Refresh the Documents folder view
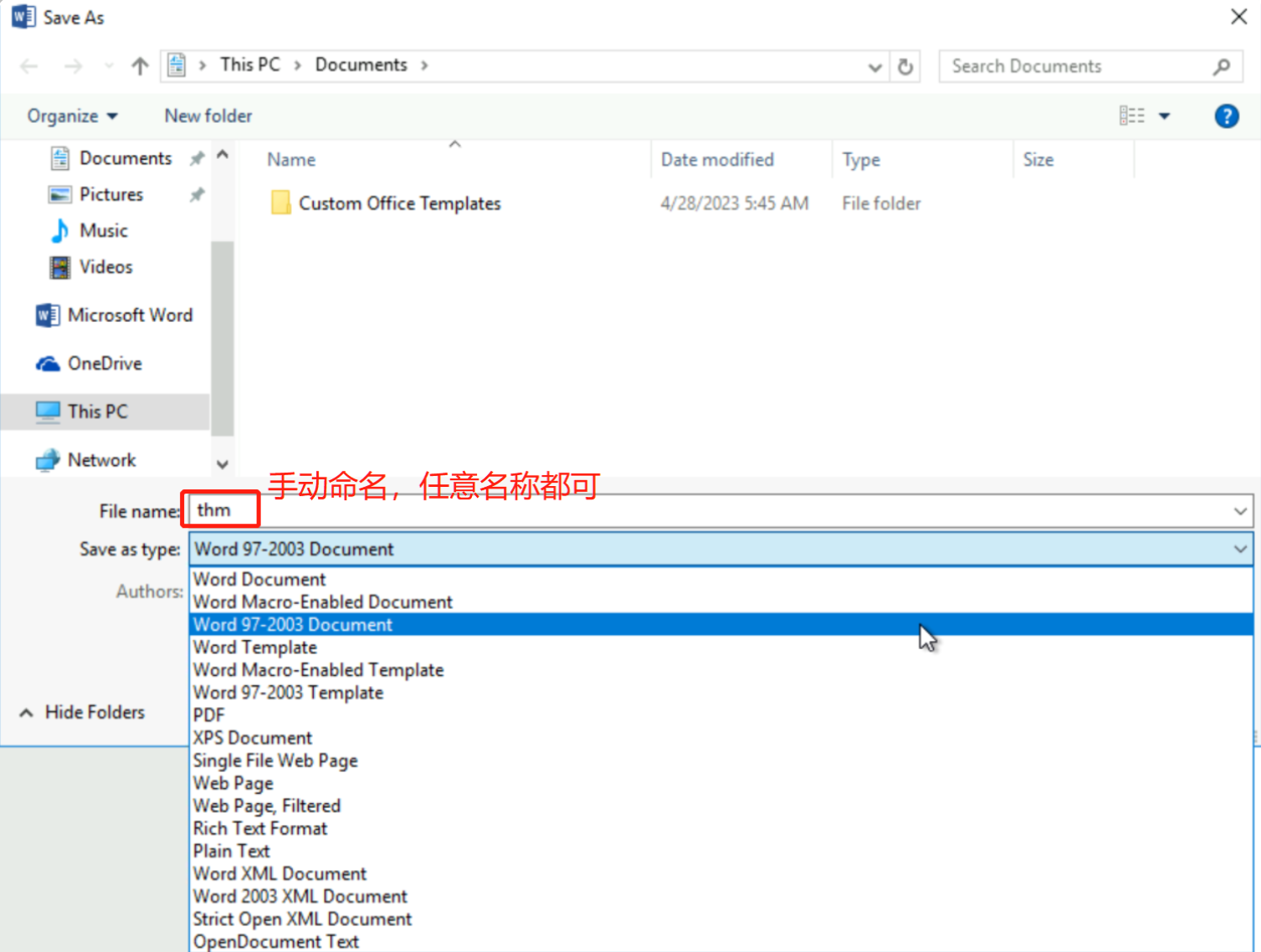Screen dimensions: 1261x952 pyautogui.click(x=905, y=67)
